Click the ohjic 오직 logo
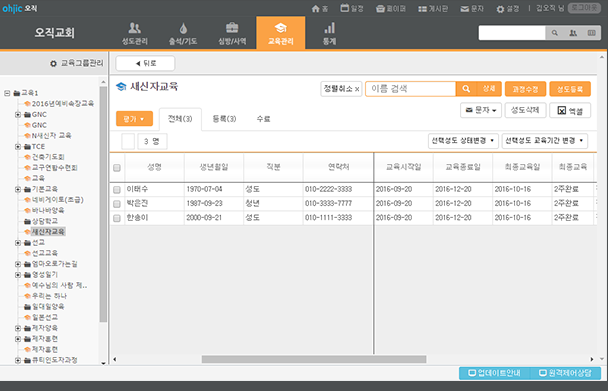608x391 pixels. click(x=20, y=8)
